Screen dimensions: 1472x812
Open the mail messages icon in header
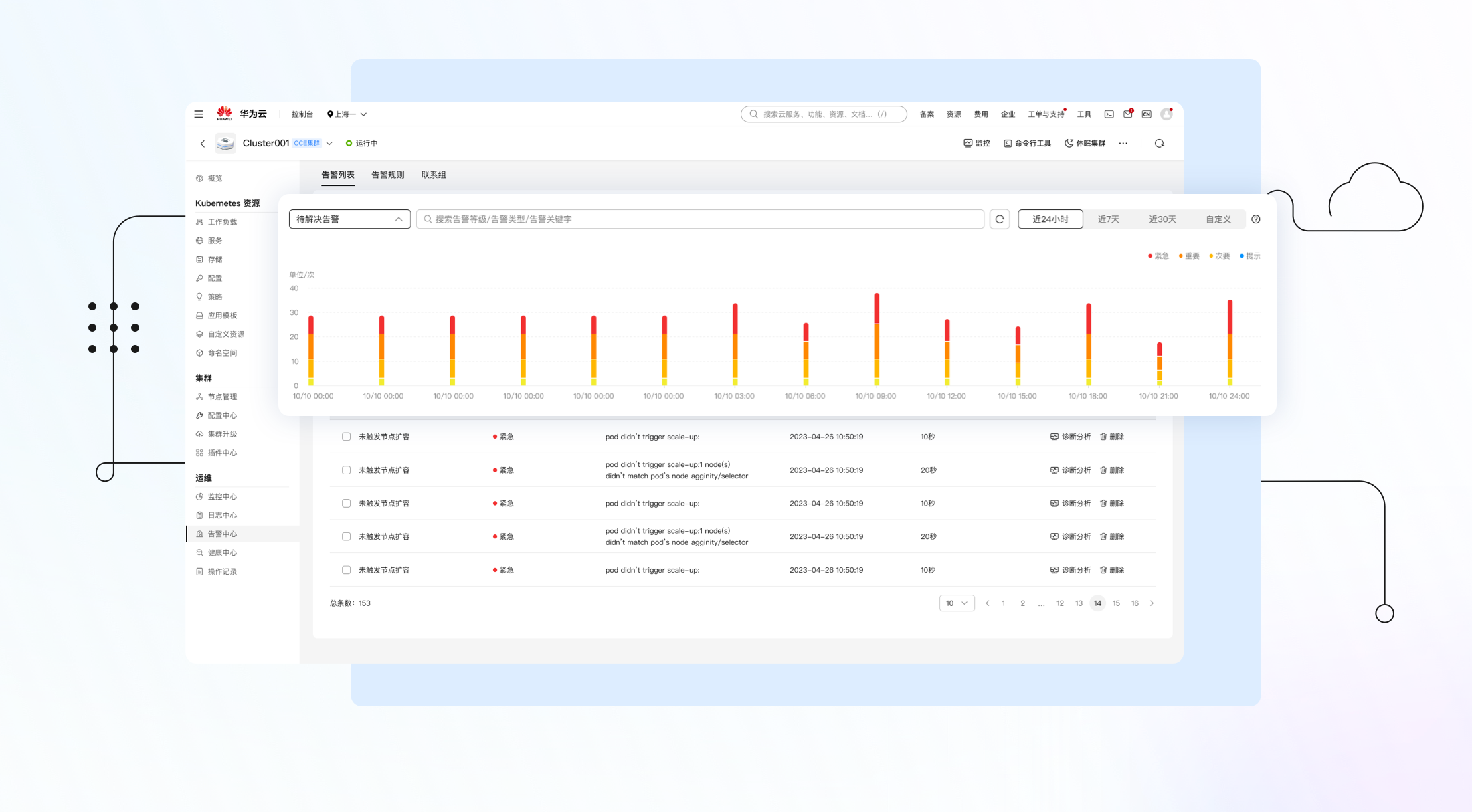tap(1127, 114)
